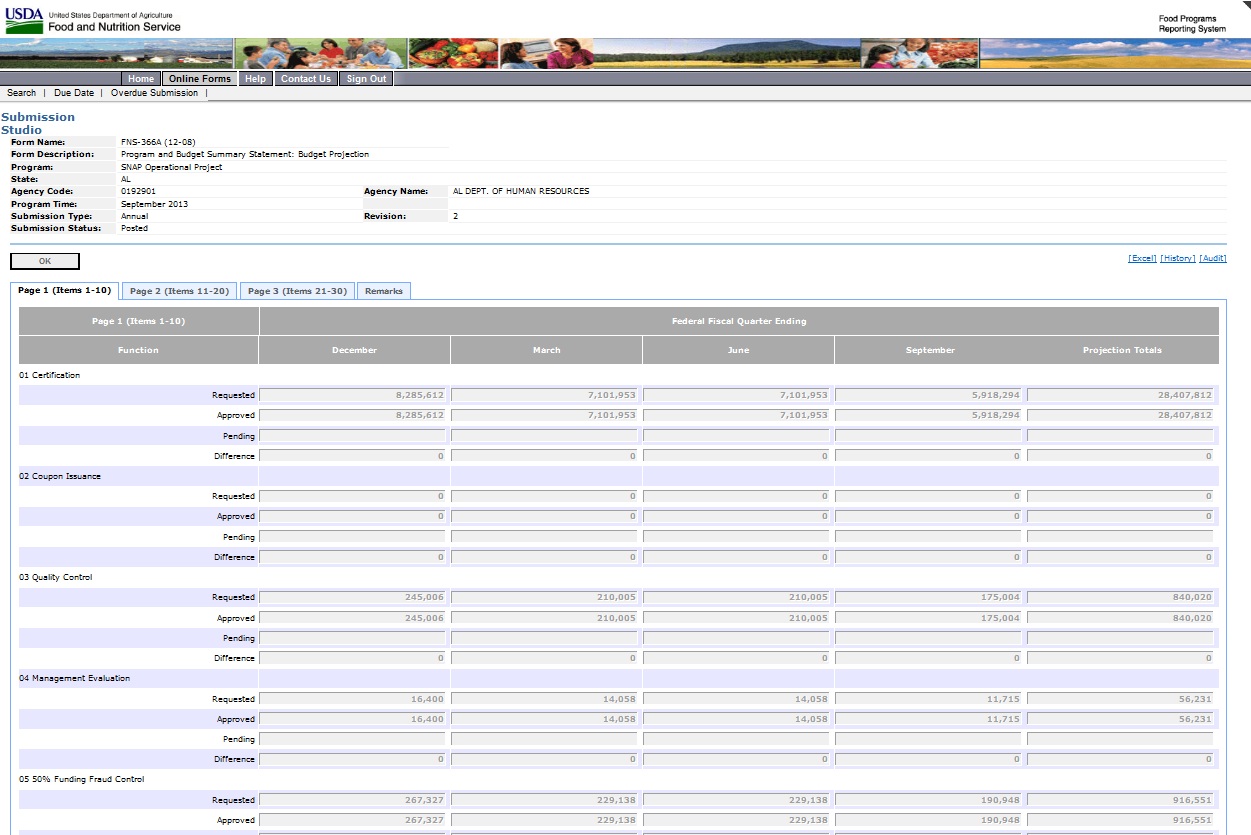View the Overdue Submission link

click(154, 93)
